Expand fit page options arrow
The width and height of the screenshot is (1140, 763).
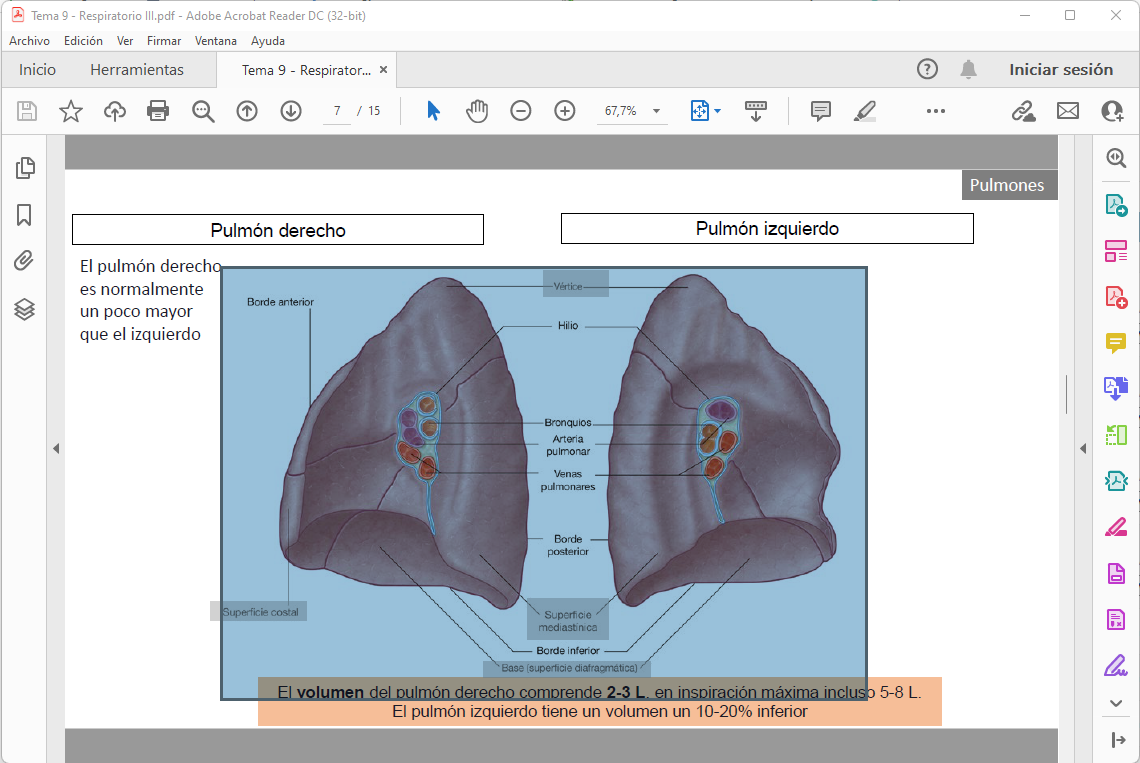coord(718,111)
